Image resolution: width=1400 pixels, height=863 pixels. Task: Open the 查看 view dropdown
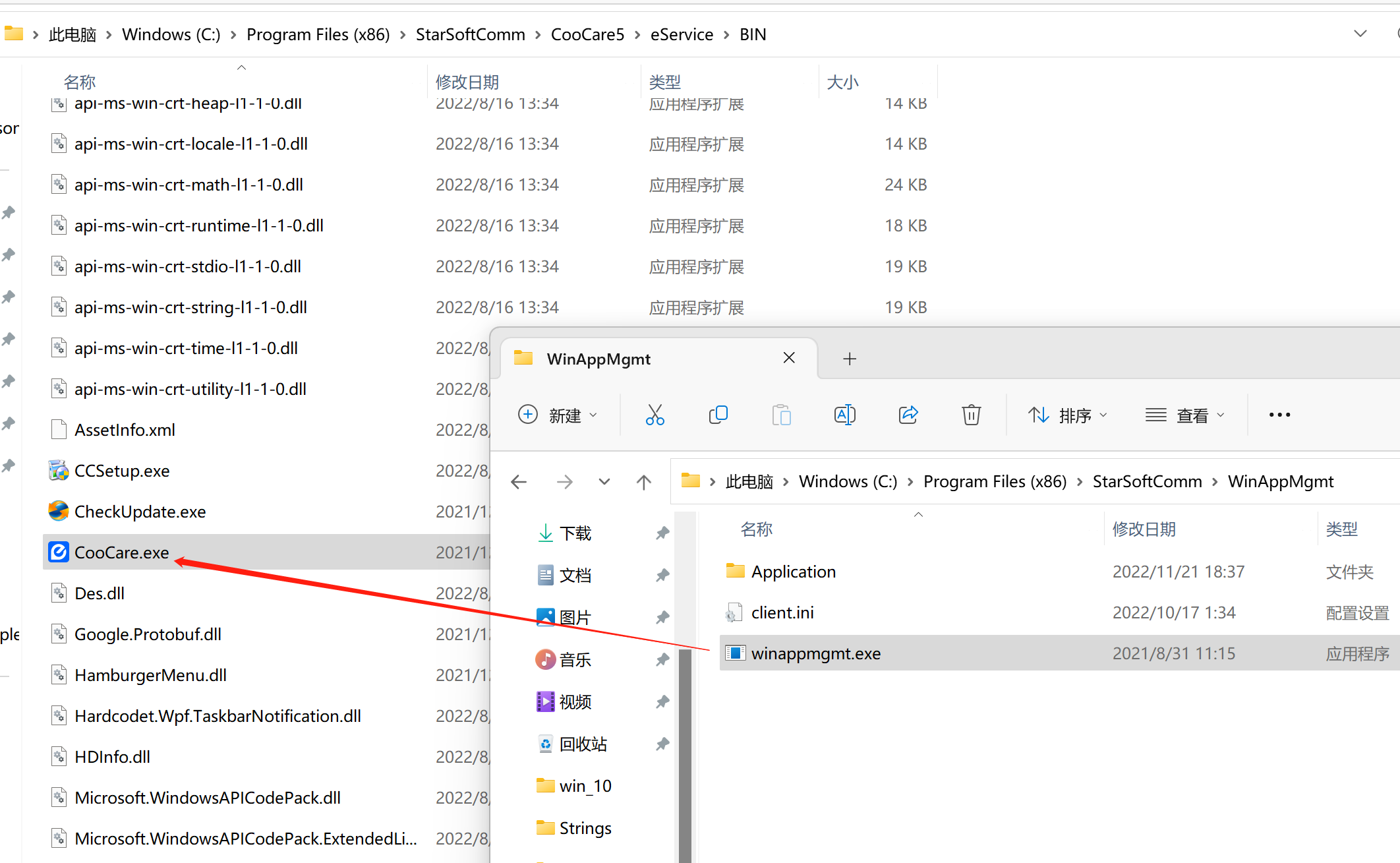[1185, 415]
